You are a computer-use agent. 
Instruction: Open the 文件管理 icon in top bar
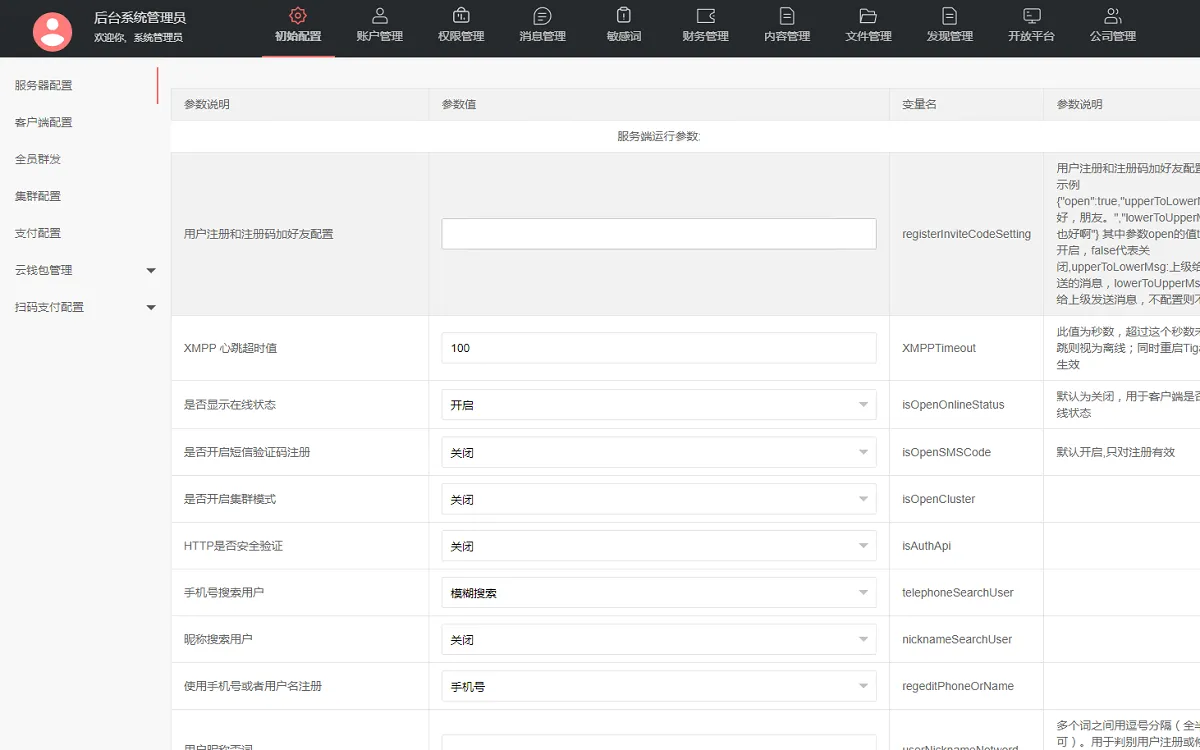click(867, 18)
